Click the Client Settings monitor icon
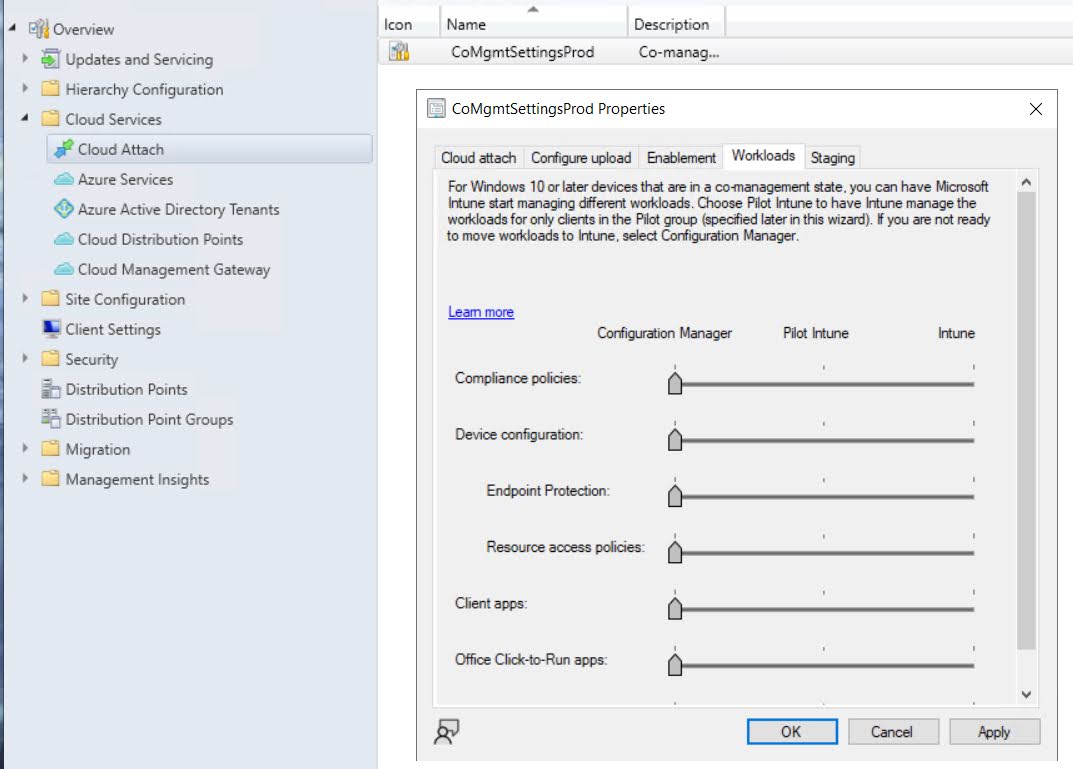This screenshot has width=1073, height=769. 51,329
